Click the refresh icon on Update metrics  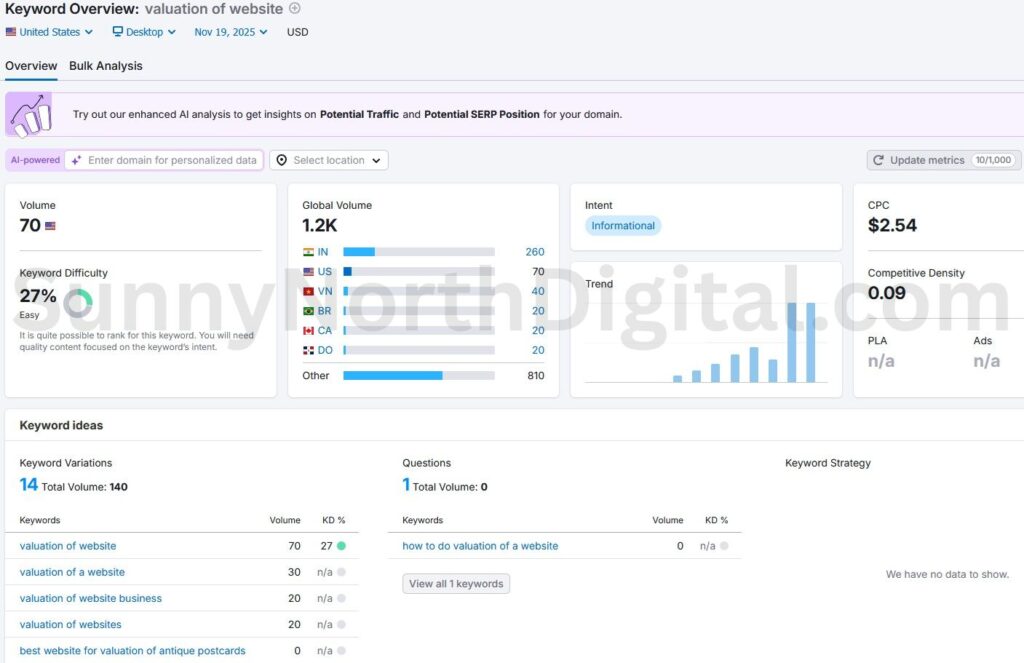point(879,159)
